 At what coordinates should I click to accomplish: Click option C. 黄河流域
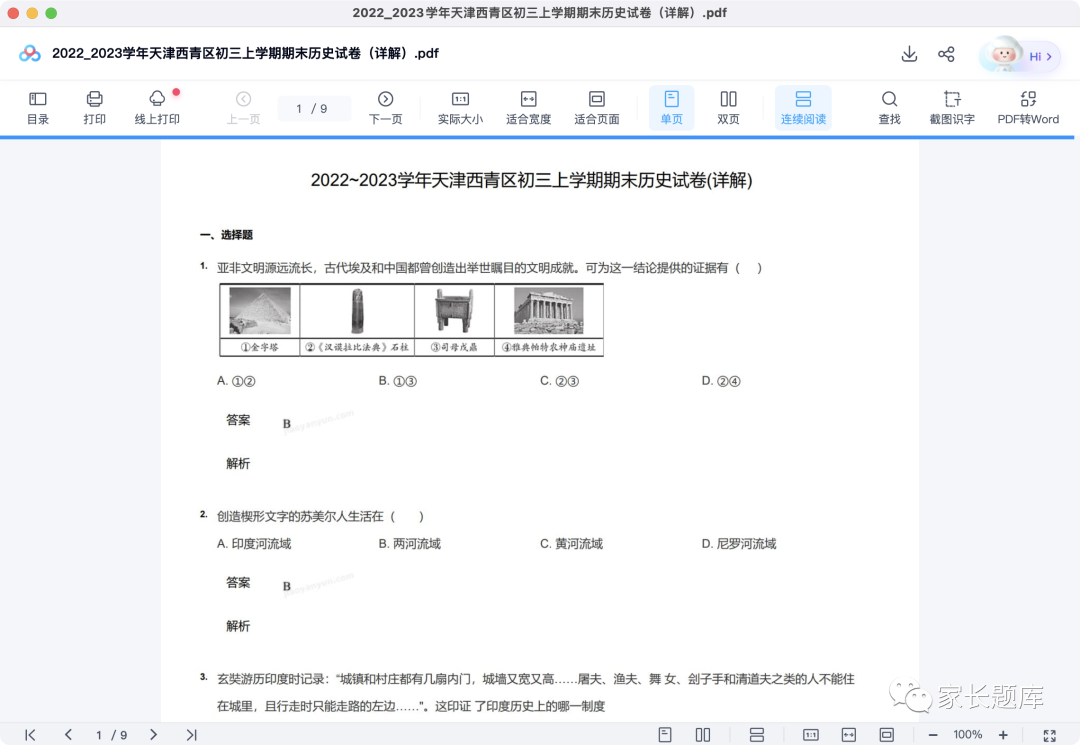click(x=572, y=544)
